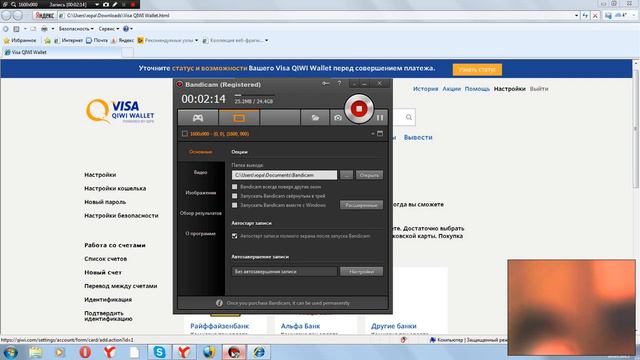Click the browser forward button
640x360 pixels.
18,16
